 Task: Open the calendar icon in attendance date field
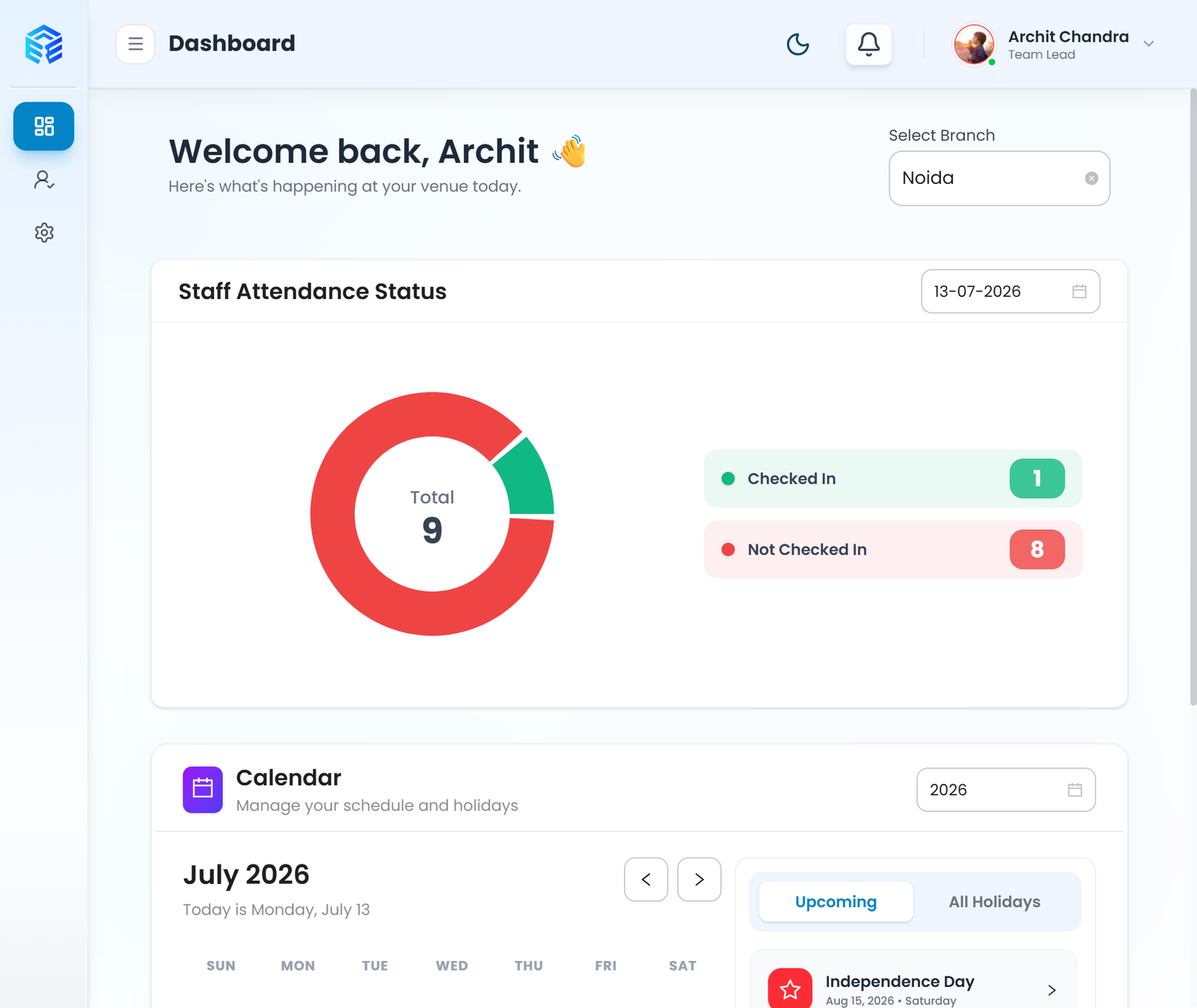pos(1080,292)
